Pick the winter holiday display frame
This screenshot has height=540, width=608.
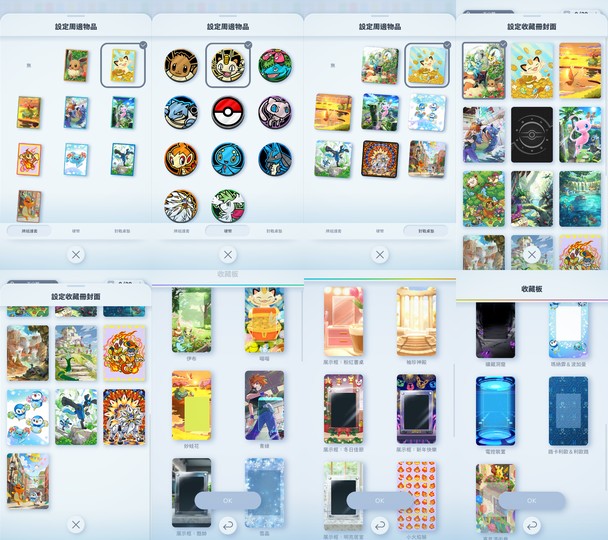(x=344, y=409)
